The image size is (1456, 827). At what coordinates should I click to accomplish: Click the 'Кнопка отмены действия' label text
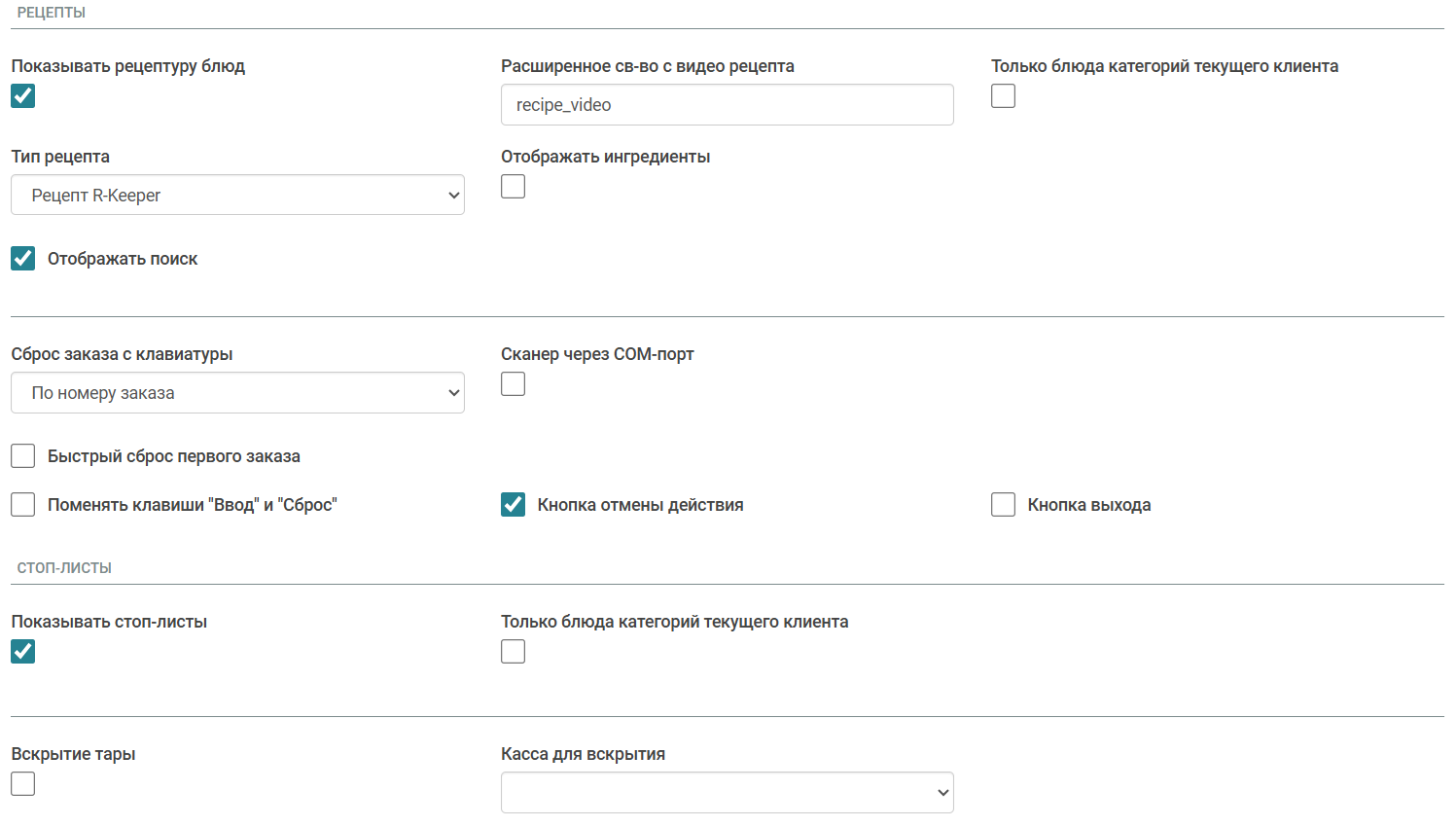[640, 505]
